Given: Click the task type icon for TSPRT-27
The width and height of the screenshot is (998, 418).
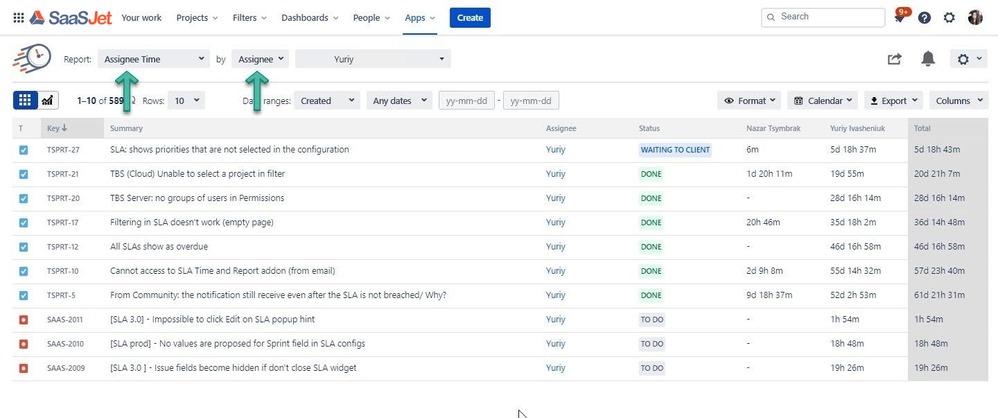Looking at the screenshot, I should [x=24, y=150].
